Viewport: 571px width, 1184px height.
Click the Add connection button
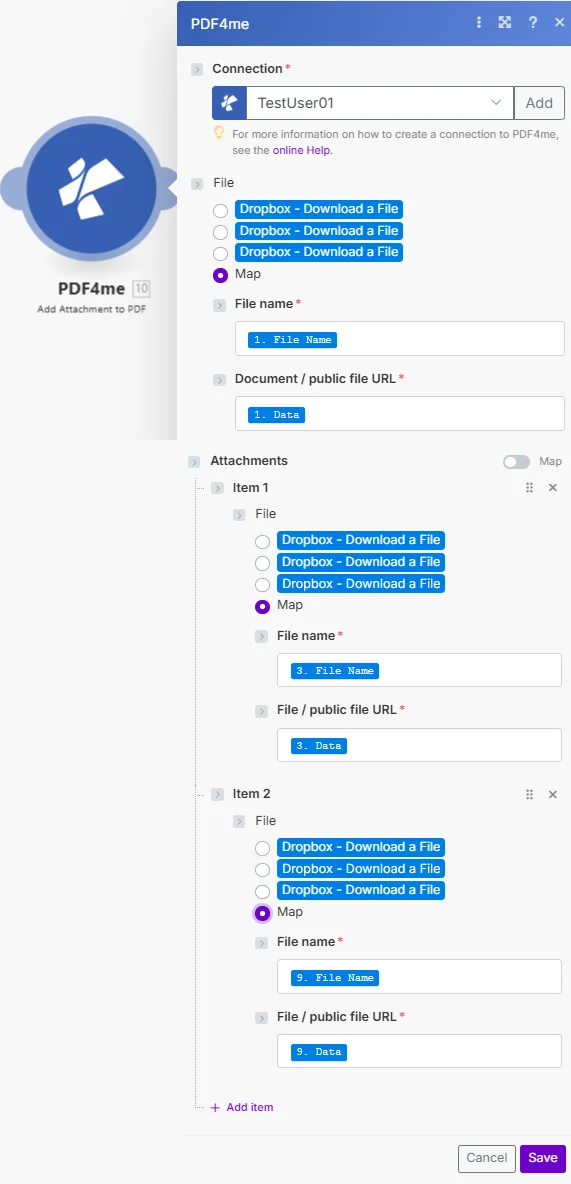[539, 103]
